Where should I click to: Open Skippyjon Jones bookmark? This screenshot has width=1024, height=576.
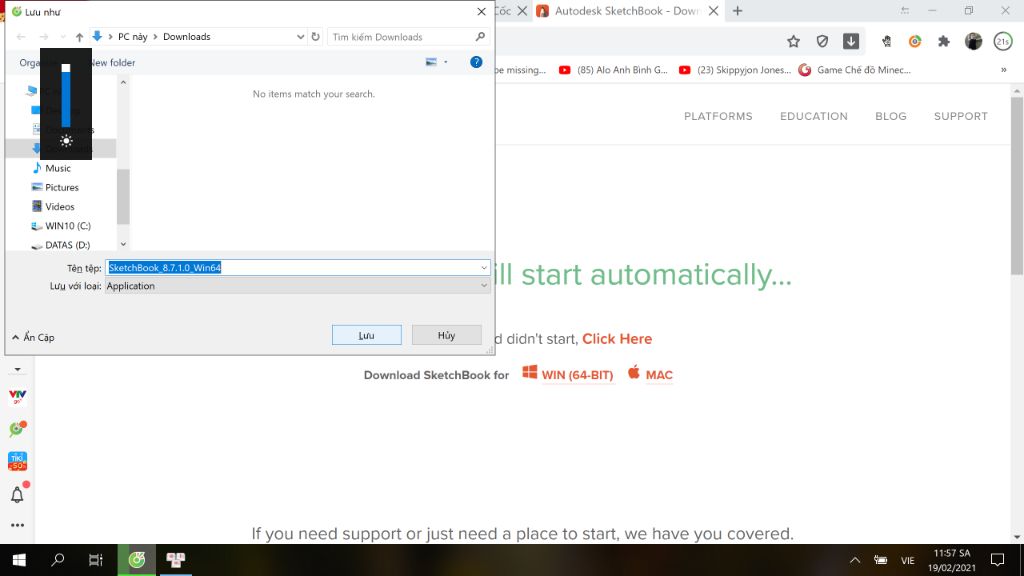coord(735,70)
